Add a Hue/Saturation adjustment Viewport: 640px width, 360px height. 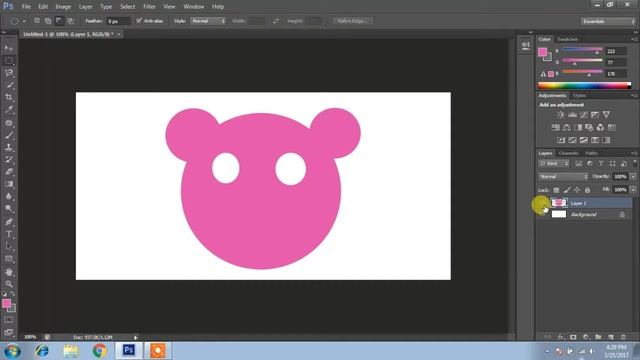[556, 127]
